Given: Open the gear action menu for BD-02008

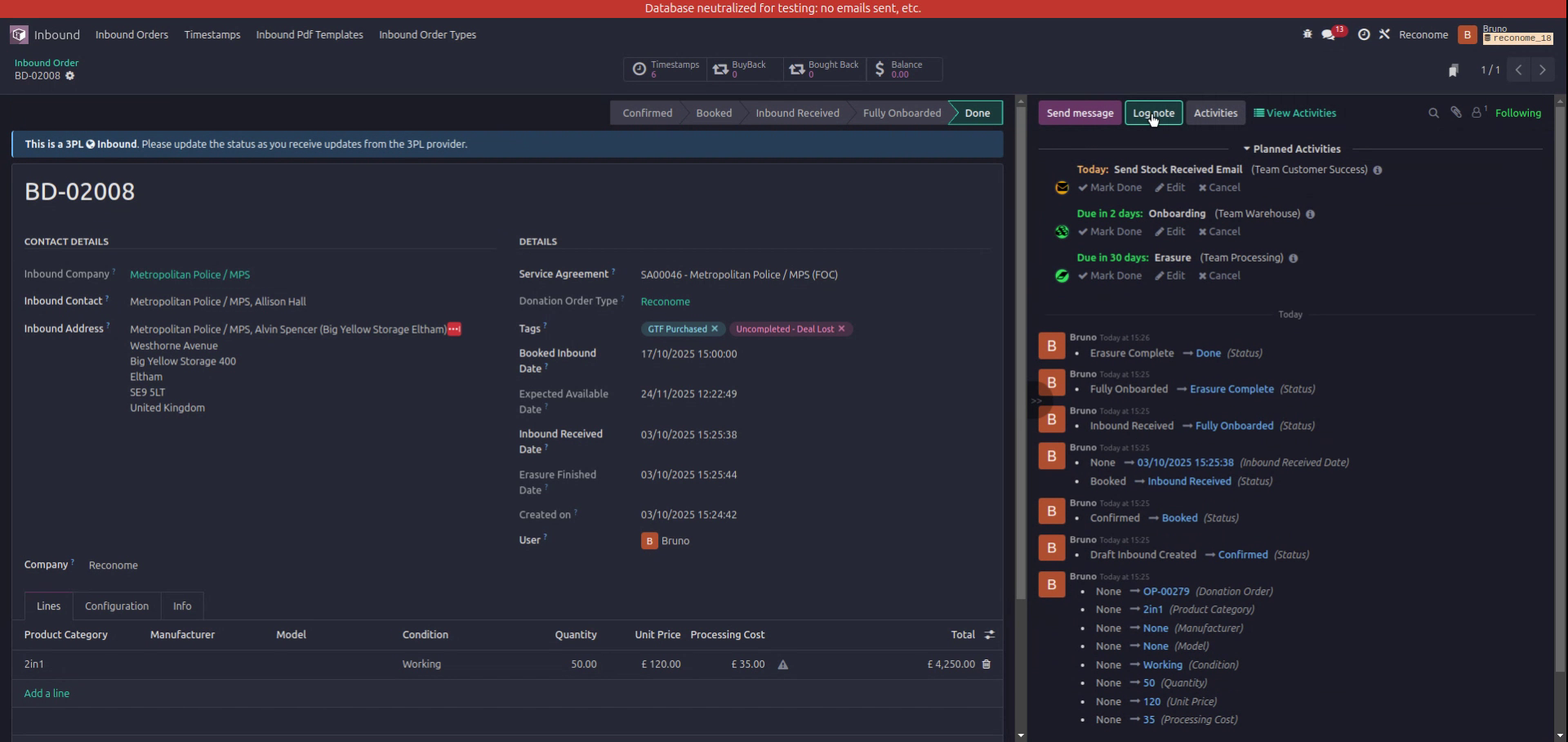Looking at the screenshot, I should coord(70,76).
